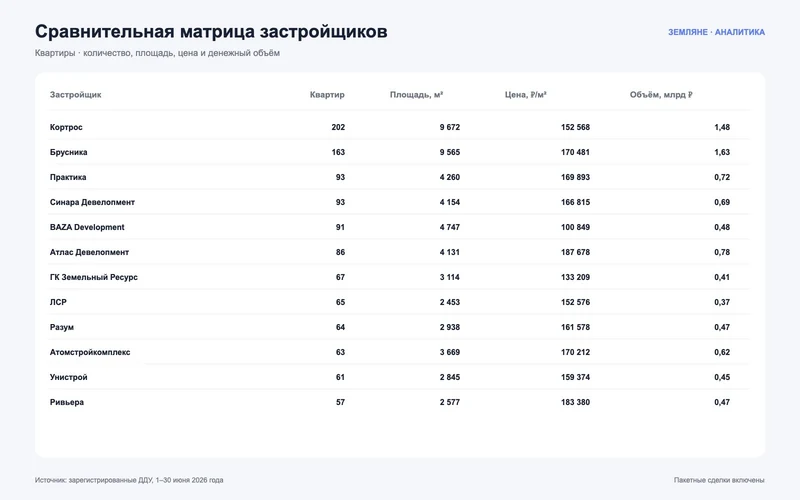Click volume '1,48' for Кортрос
The width and height of the screenshot is (800, 500).
pyautogui.click(x=722, y=127)
